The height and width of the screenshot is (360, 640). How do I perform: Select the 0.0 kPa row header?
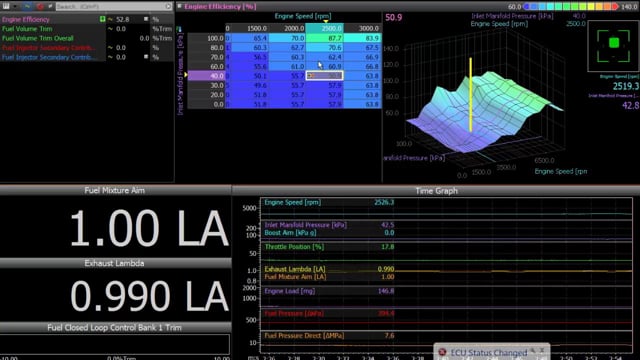(207, 104)
